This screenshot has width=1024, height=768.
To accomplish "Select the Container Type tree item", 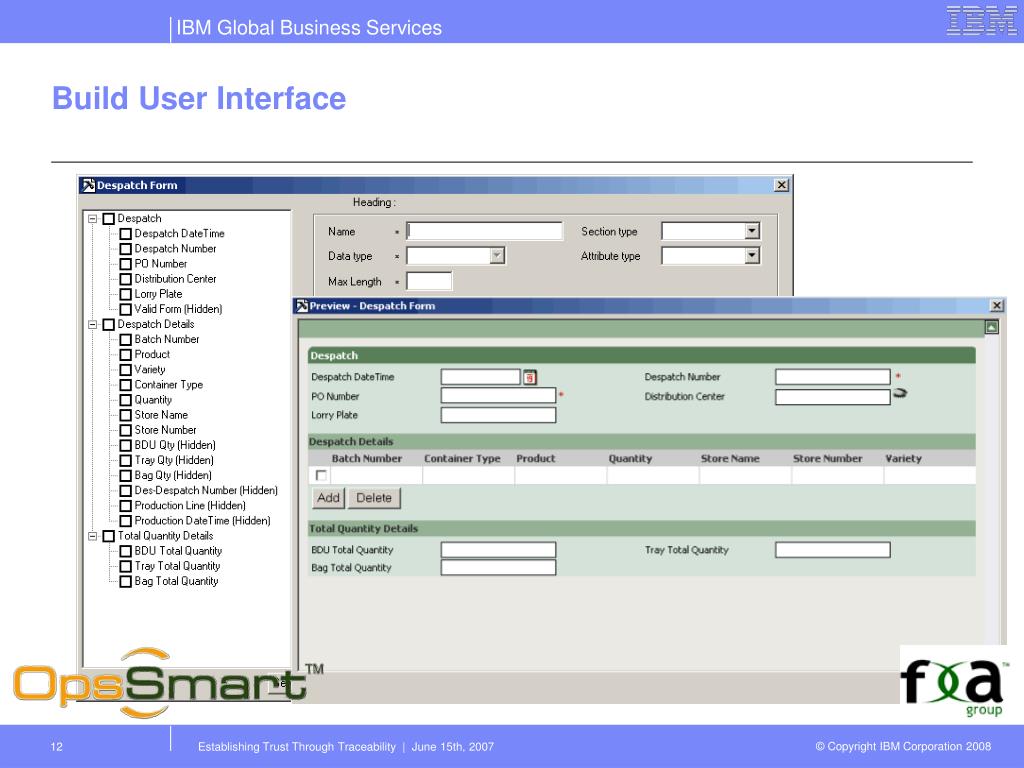I will click(x=168, y=384).
